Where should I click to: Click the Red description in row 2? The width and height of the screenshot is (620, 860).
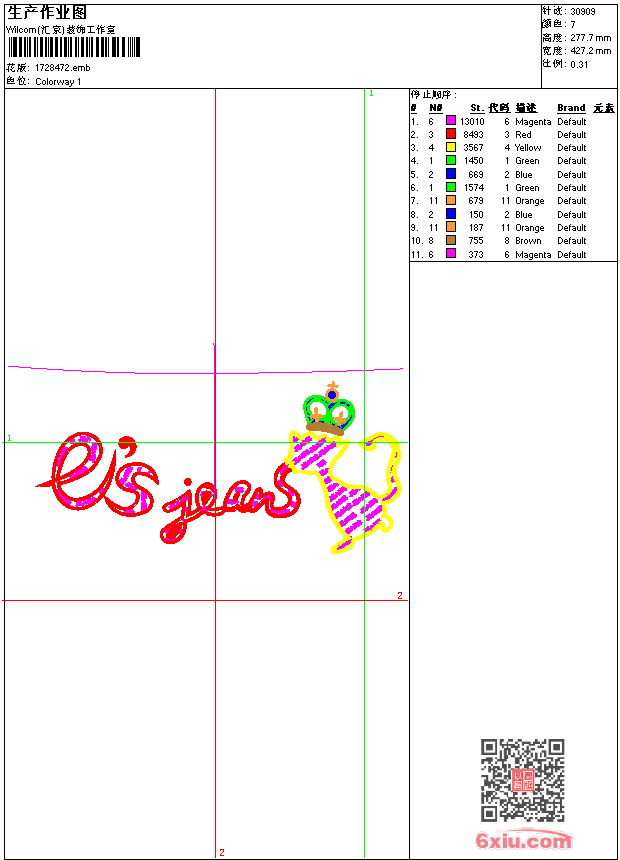tap(523, 134)
